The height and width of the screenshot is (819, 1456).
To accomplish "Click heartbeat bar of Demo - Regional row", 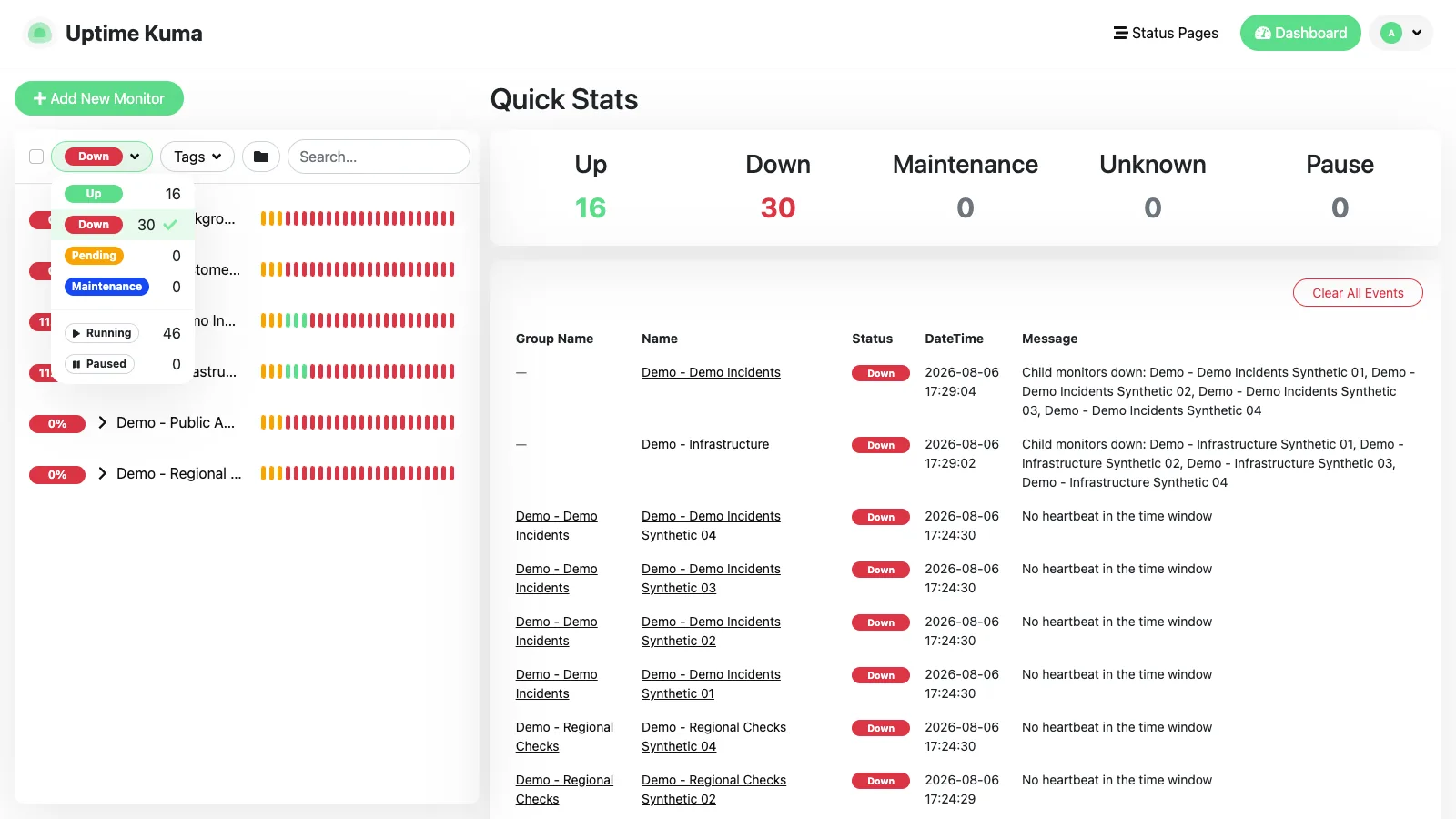I will [358, 473].
